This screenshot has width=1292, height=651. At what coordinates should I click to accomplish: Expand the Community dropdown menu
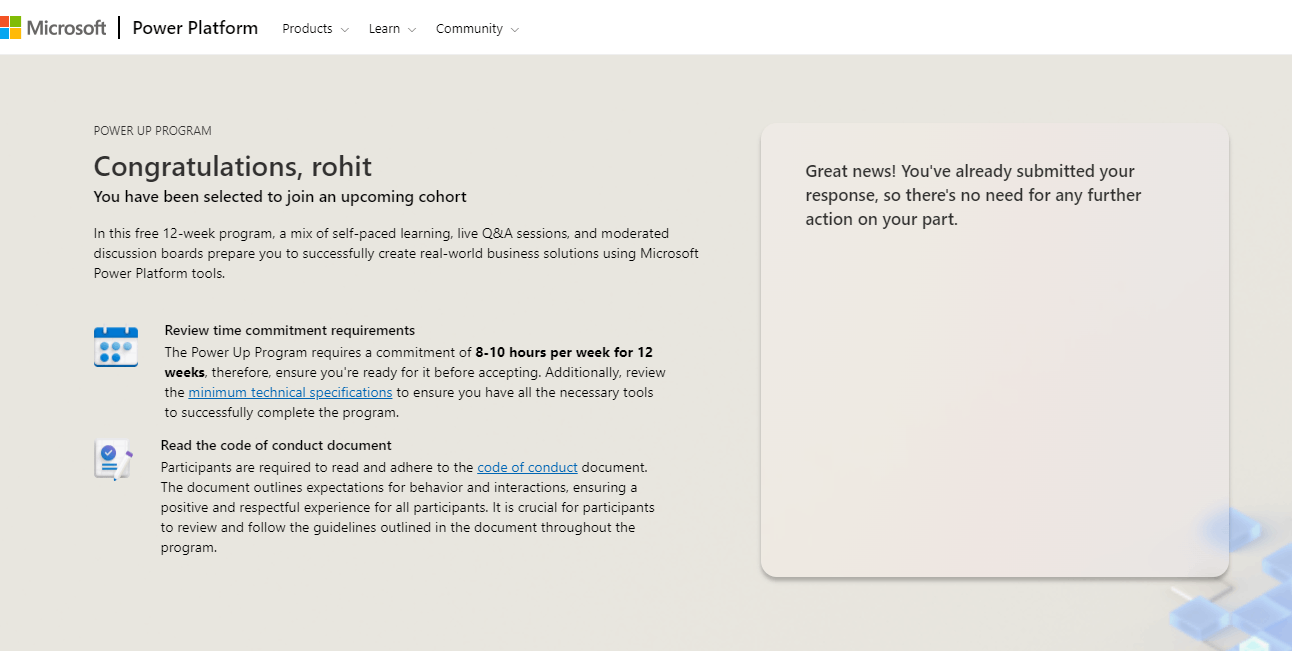tap(477, 29)
